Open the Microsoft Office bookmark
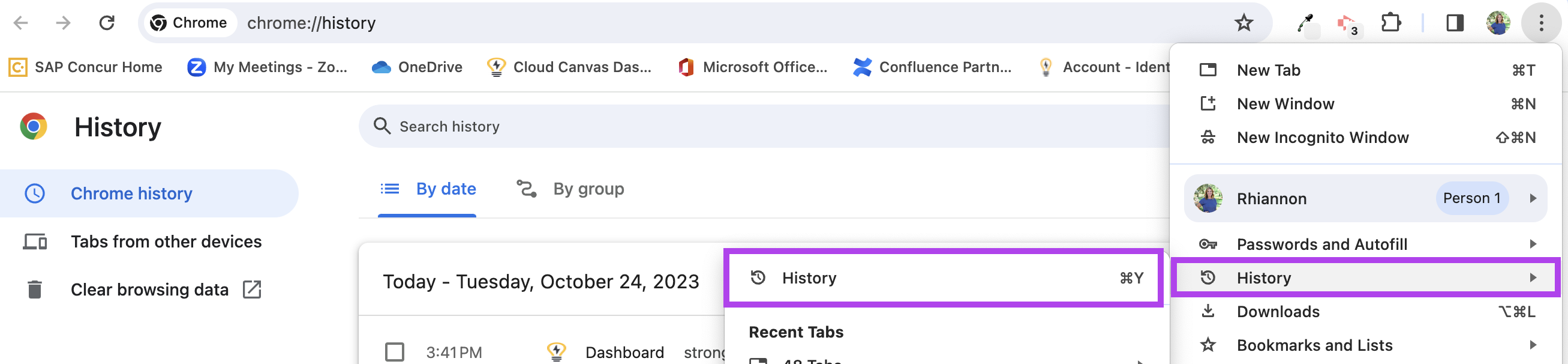 click(x=752, y=67)
